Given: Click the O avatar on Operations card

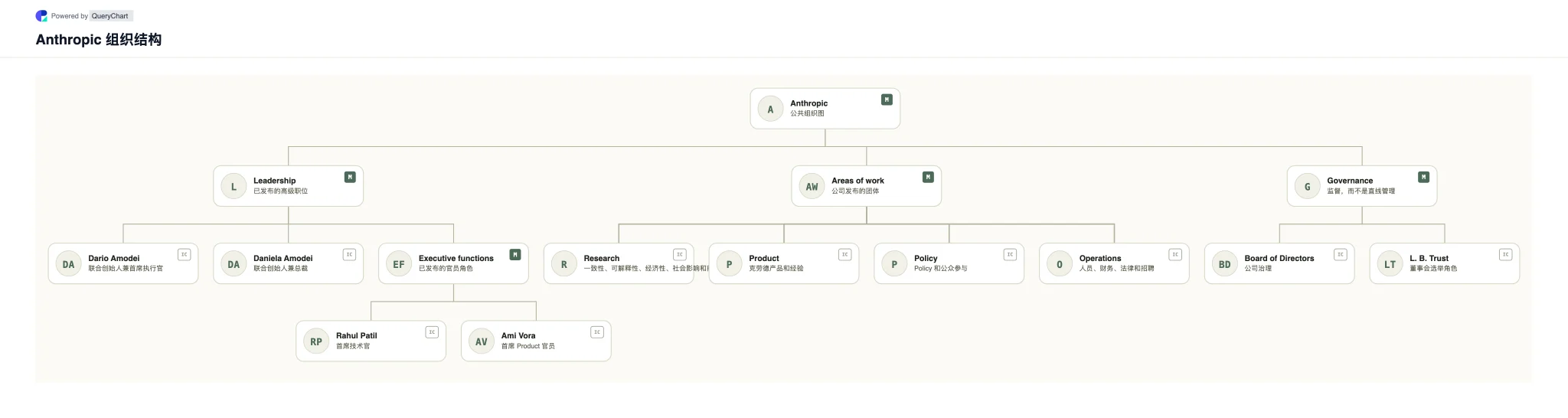Looking at the screenshot, I should click(x=1060, y=264).
